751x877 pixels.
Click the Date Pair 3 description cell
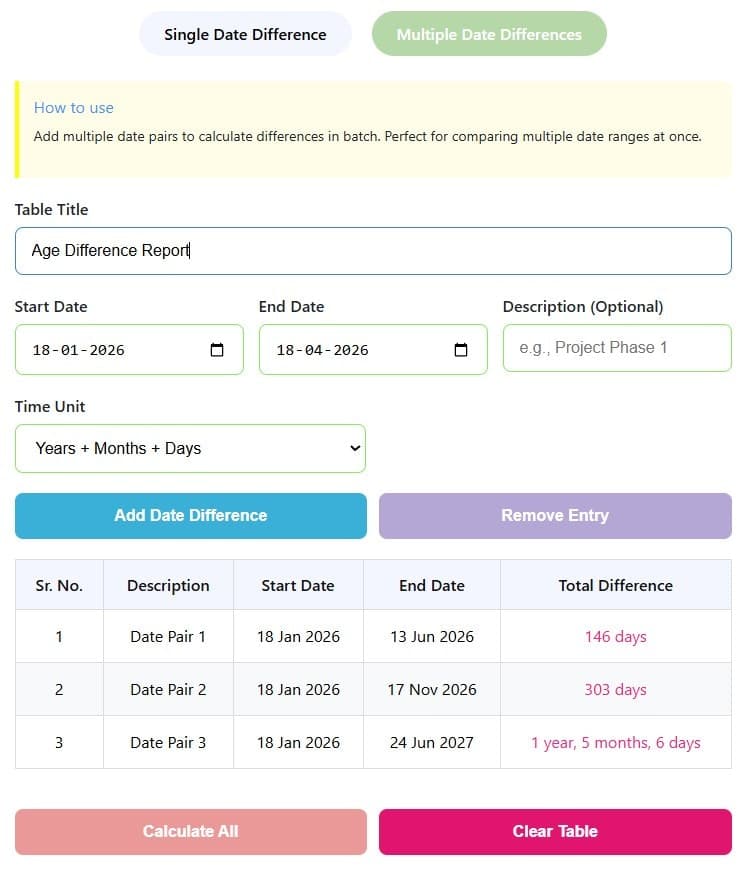[167, 742]
